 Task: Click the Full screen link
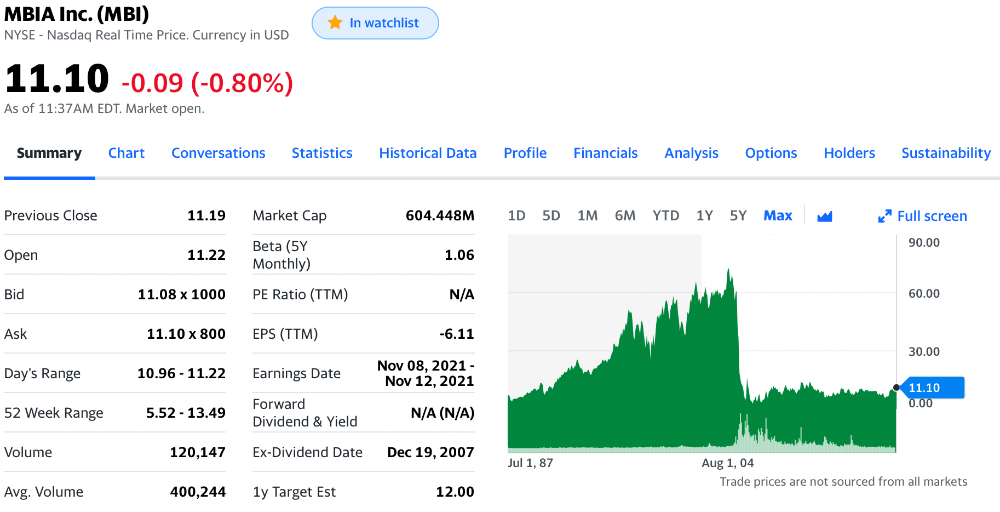tap(932, 216)
